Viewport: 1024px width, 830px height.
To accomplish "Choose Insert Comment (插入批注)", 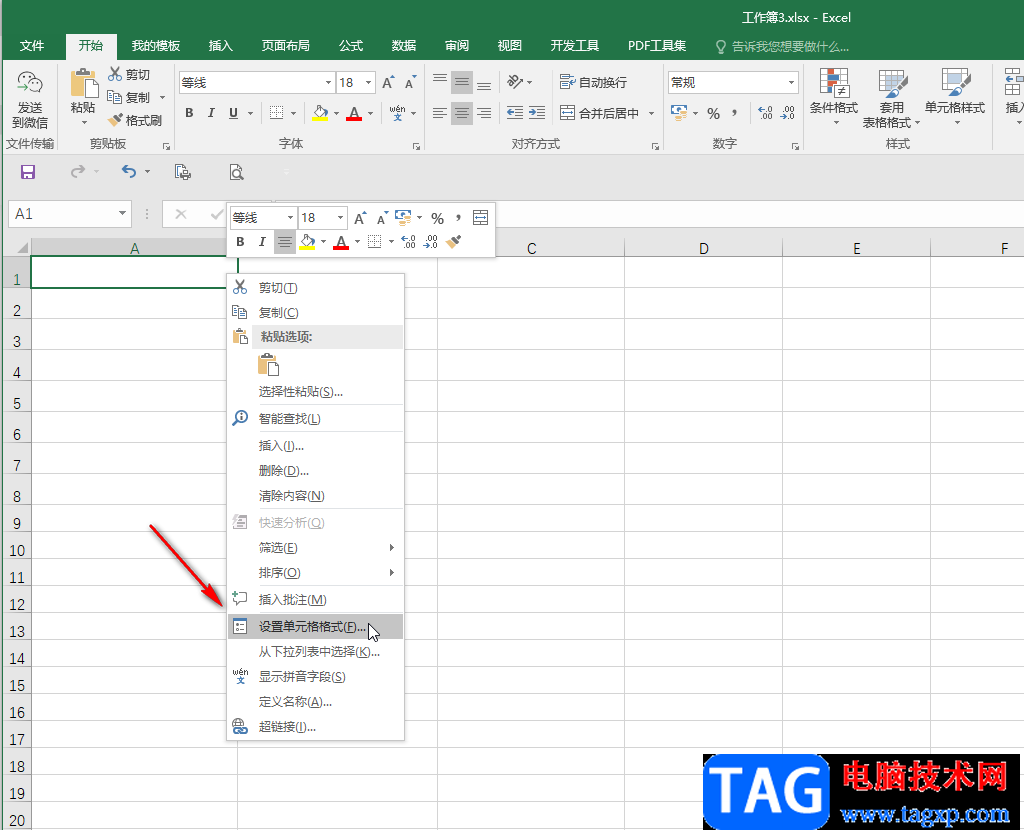I will click(x=315, y=599).
